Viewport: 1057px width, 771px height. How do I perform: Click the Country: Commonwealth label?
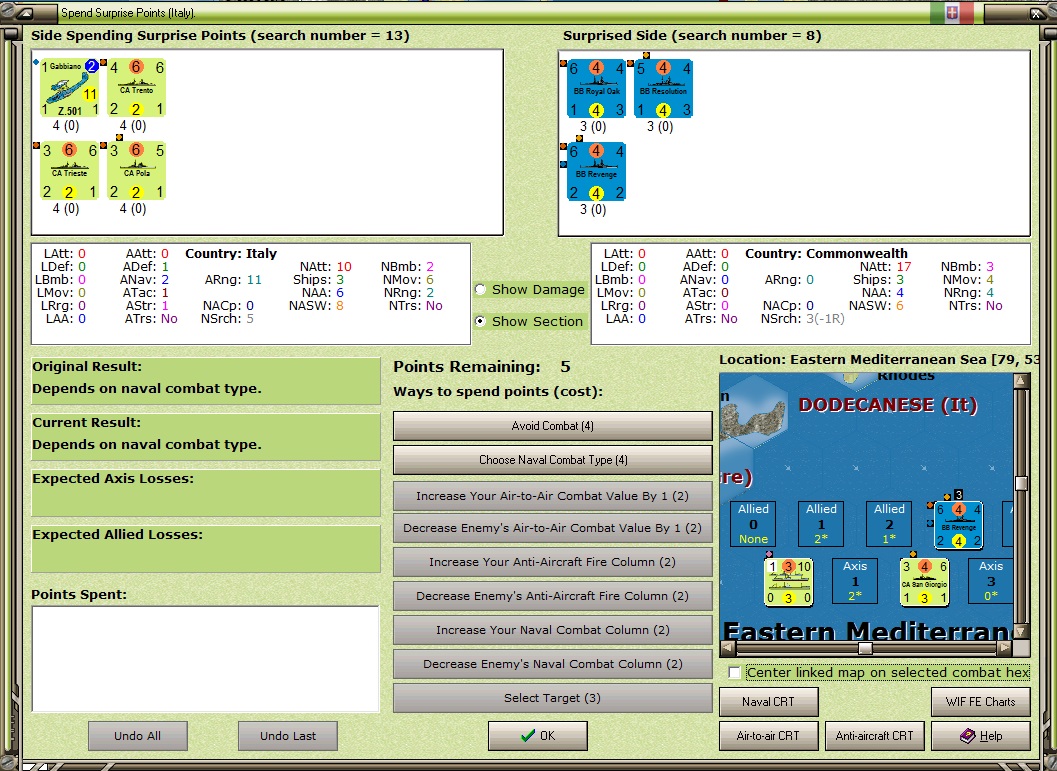[x=826, y=254]
